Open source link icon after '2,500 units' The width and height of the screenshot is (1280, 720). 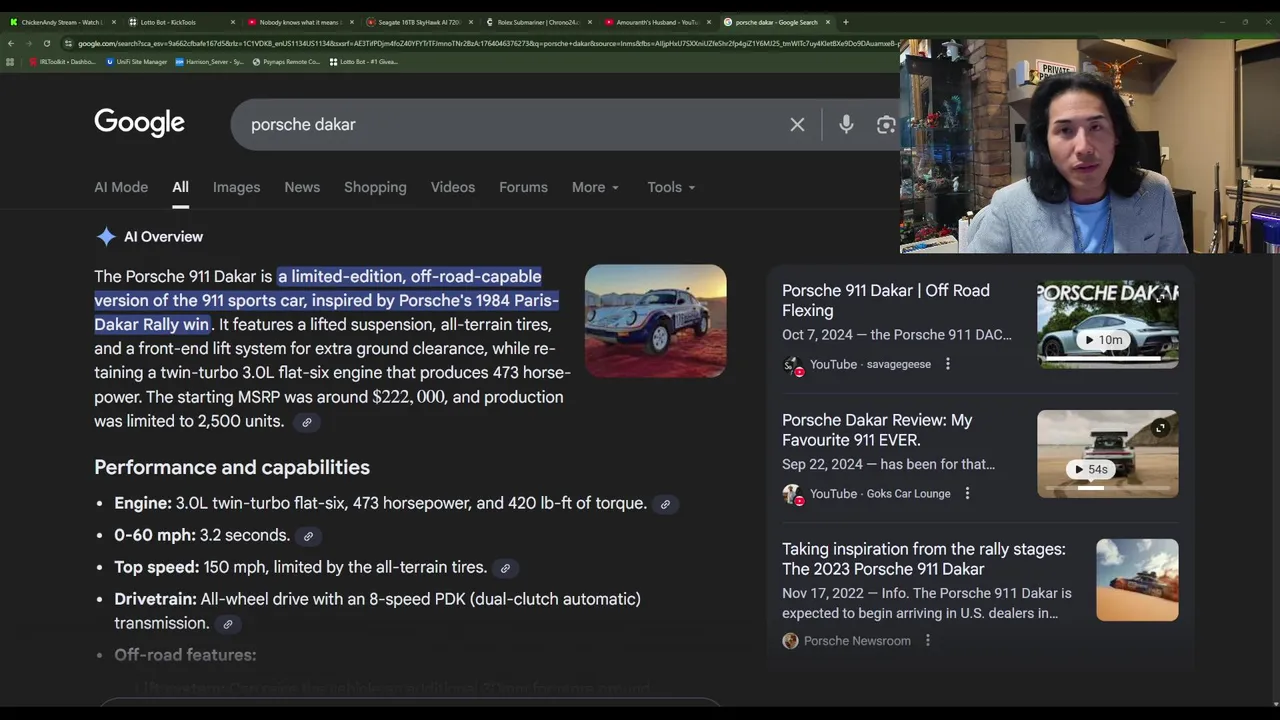[x=307, y=422]
